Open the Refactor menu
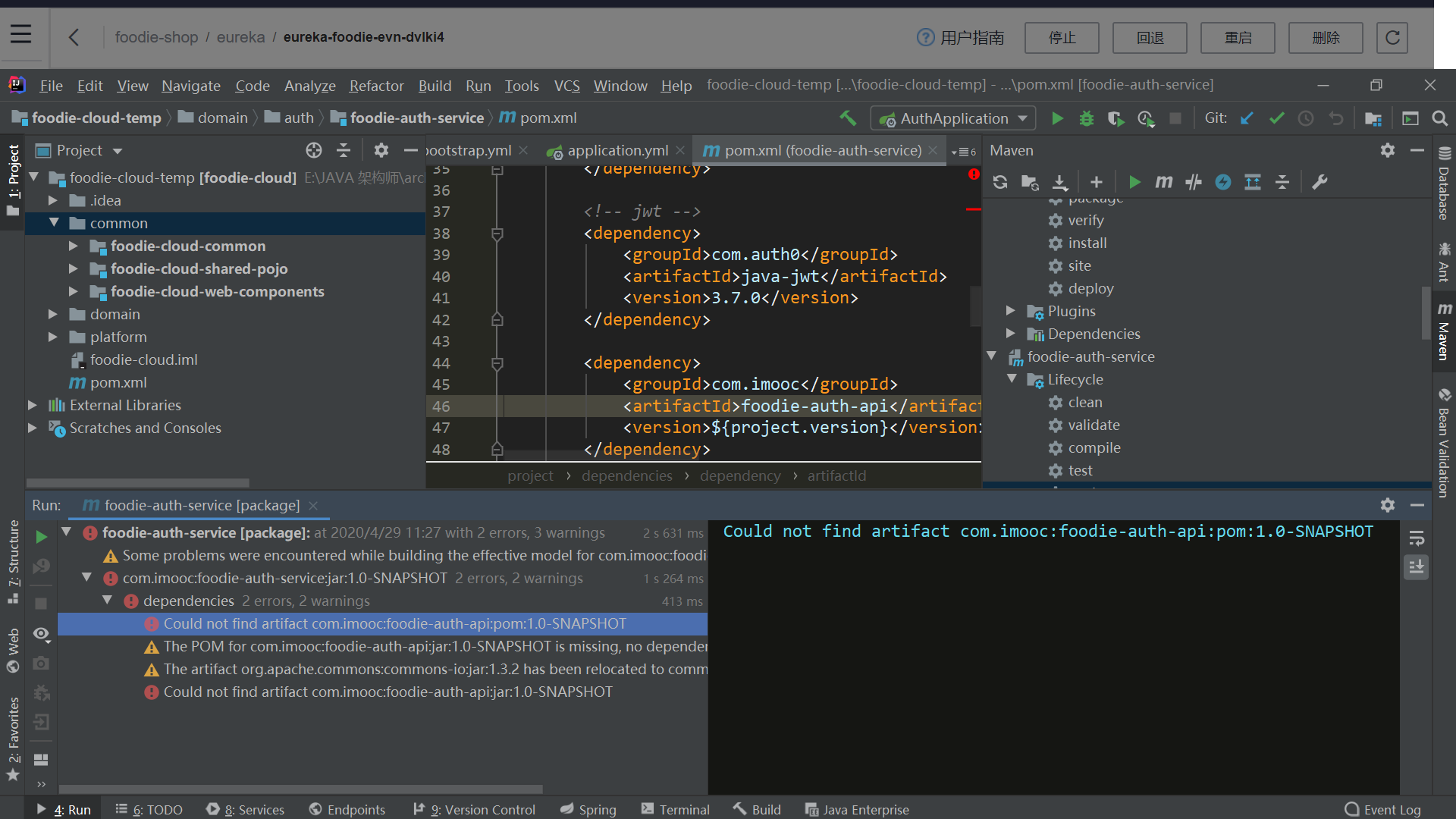Image resolution: width=1456 pixels, height=819 pixels. 376,86
